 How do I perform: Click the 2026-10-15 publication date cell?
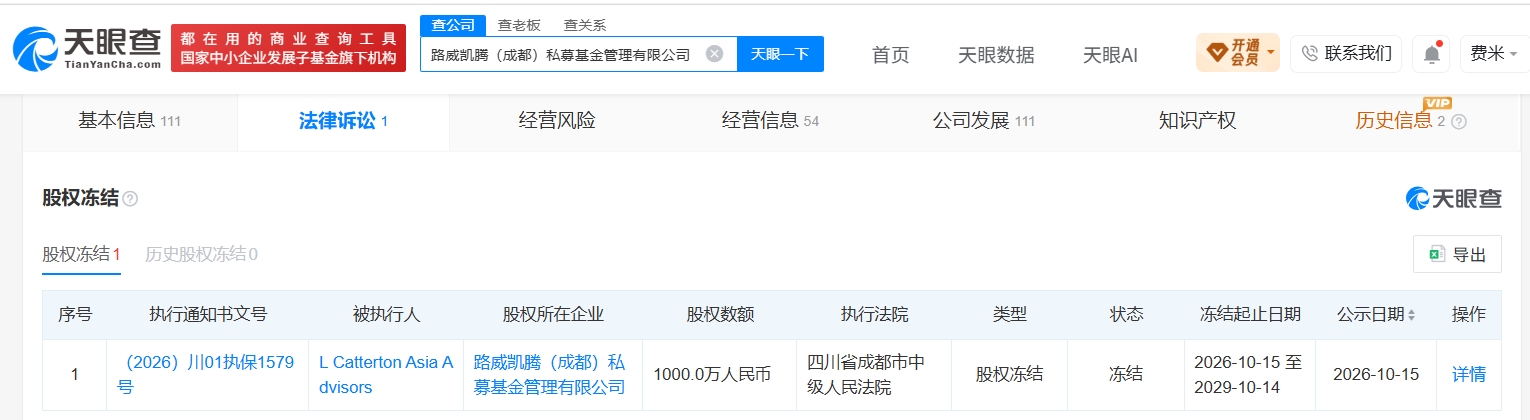coord(1376,375)
